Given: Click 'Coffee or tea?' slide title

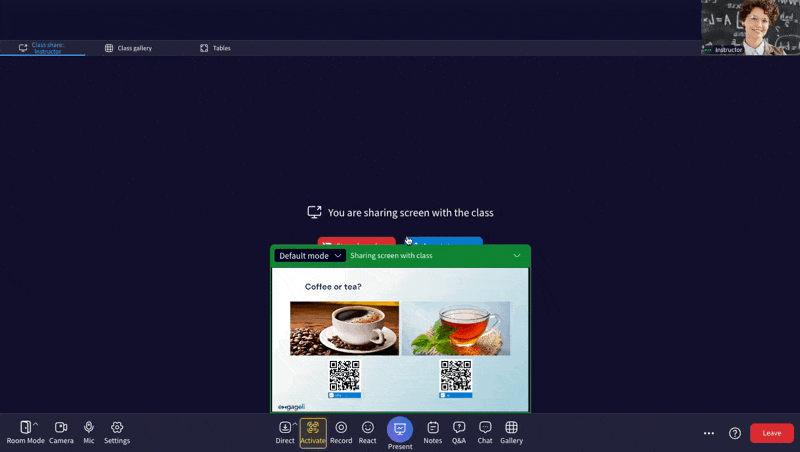Looking at the screenshot, I should click(x=333, y=287).
